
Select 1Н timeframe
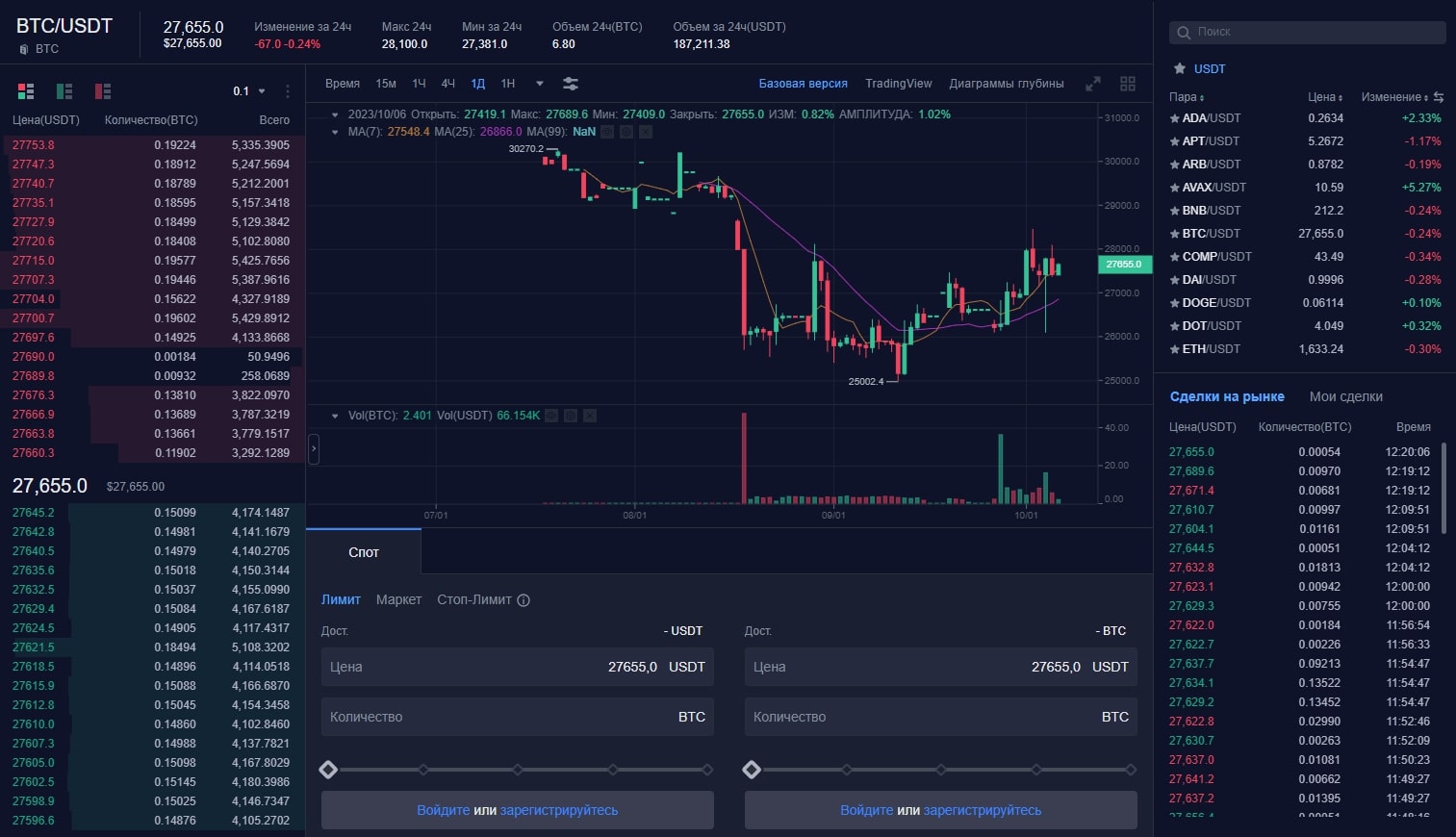click(508, 84)
